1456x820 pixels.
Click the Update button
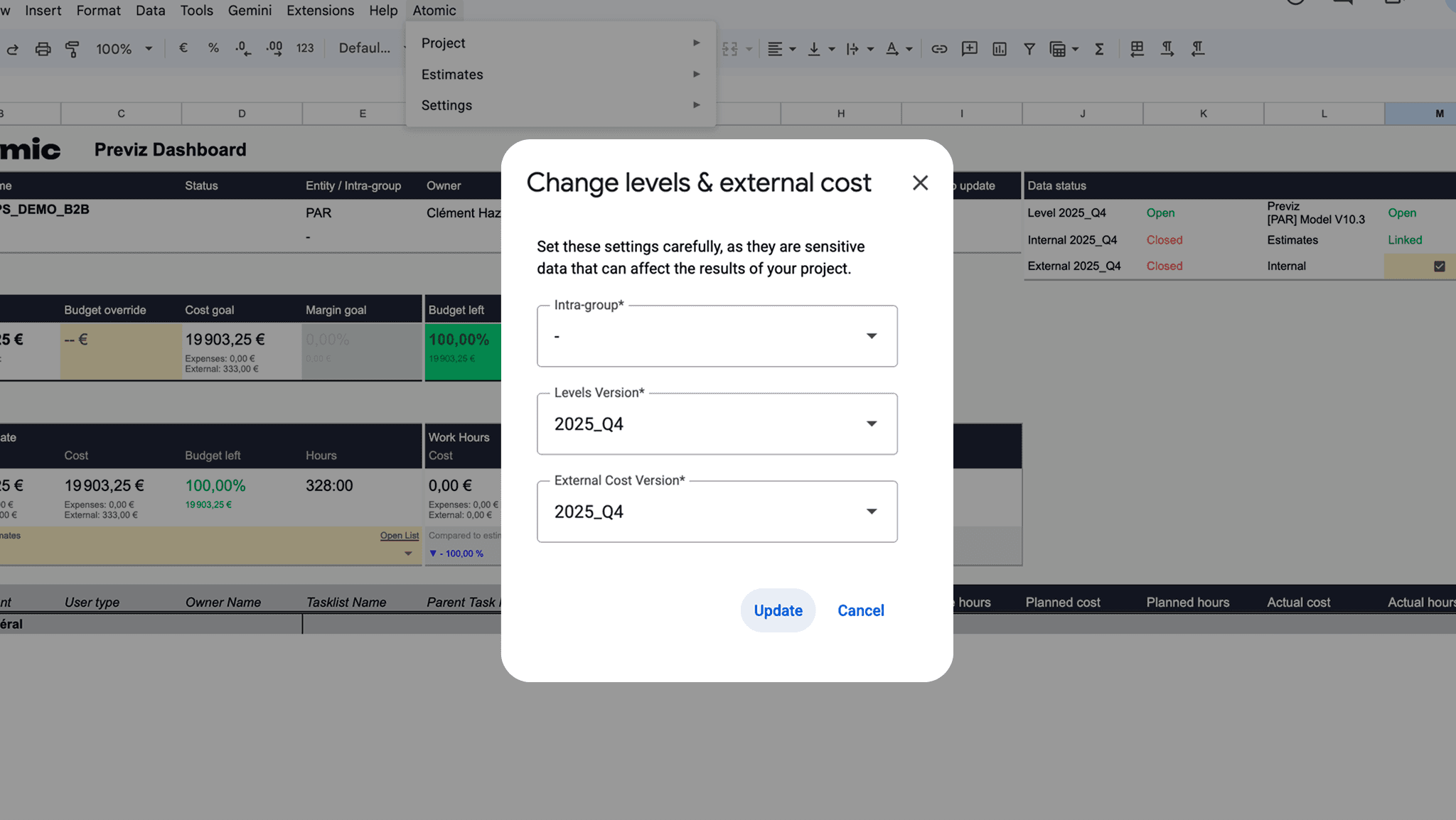[778, 610]
